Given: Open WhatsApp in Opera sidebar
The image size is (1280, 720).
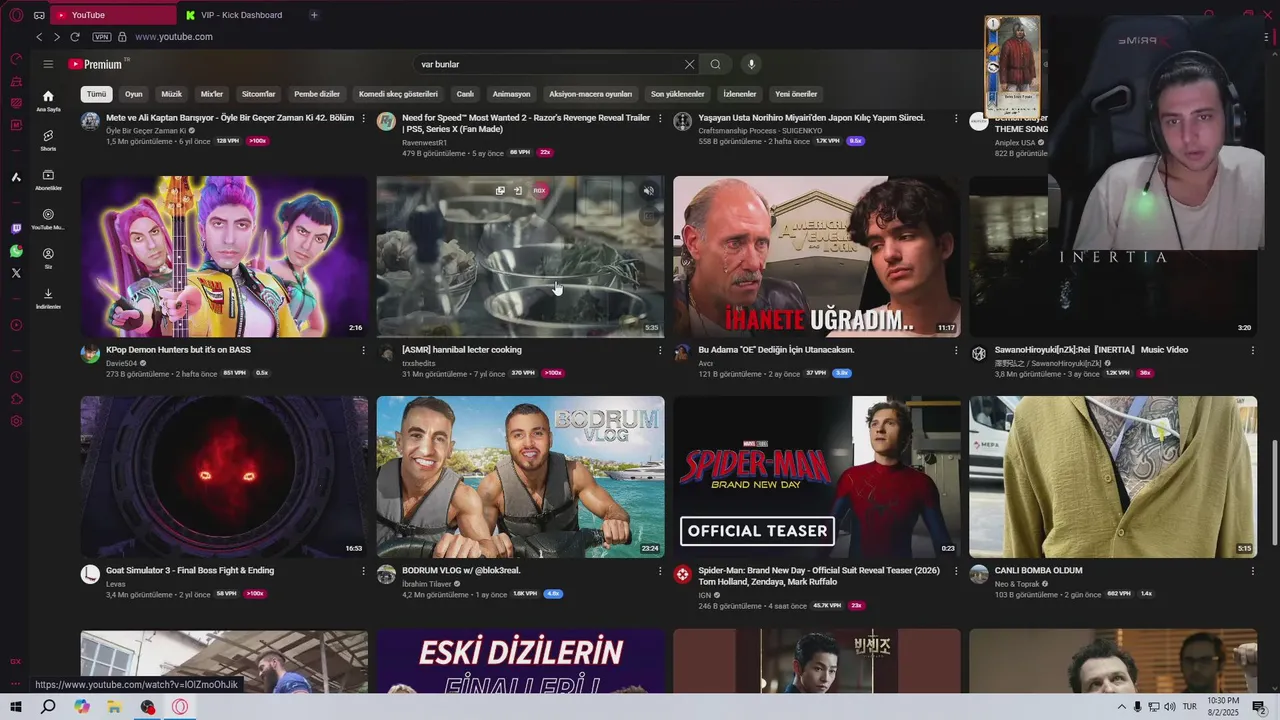Looking at the screenshot, I should [16, 251].
